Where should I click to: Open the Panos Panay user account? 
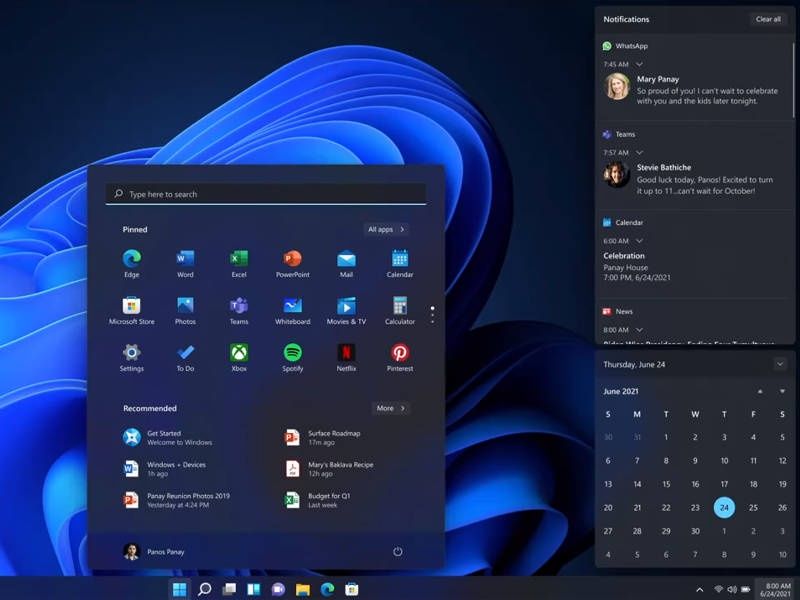tap(154, 552)
